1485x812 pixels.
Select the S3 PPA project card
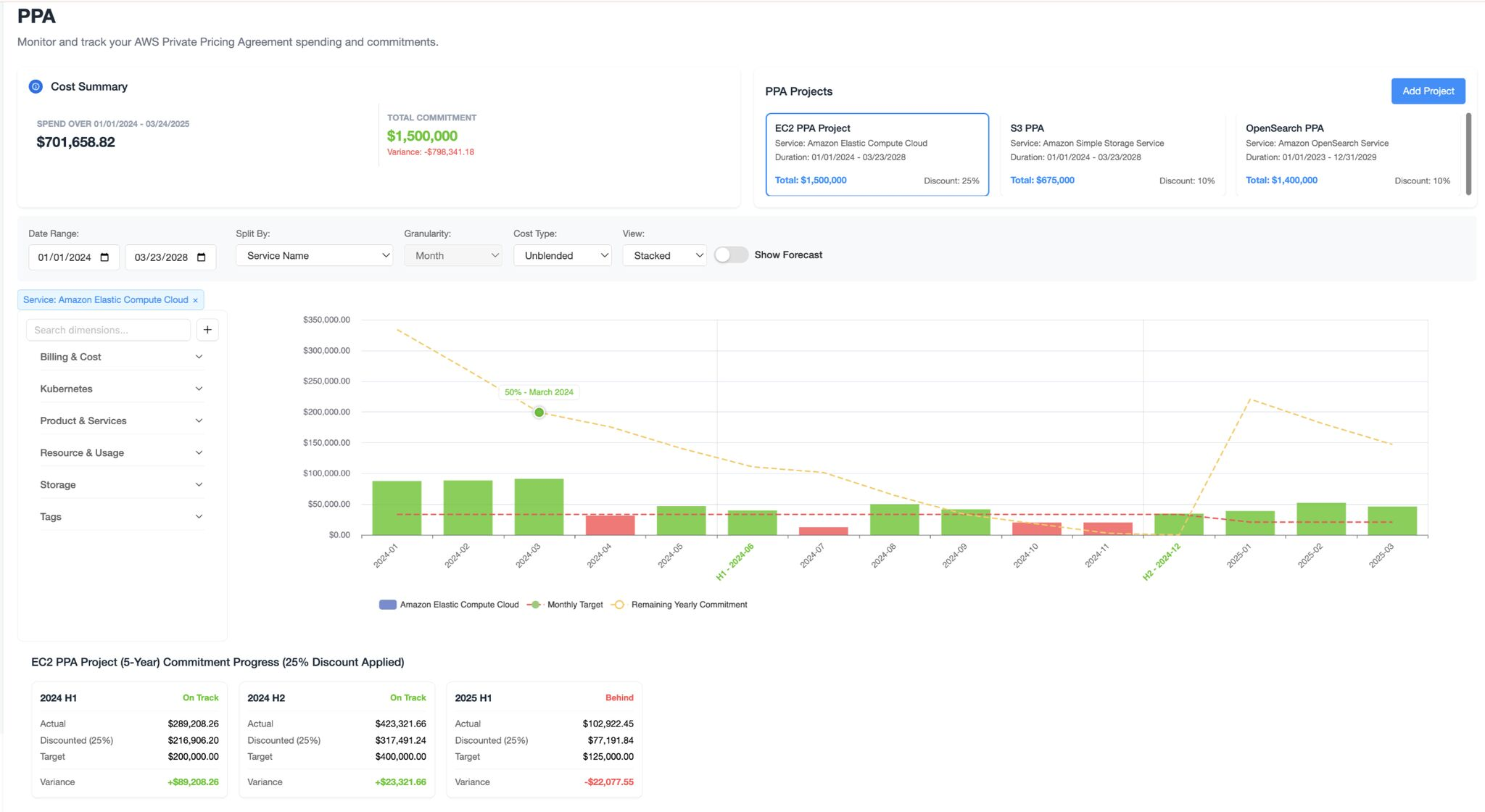[x=1112, y=154]
